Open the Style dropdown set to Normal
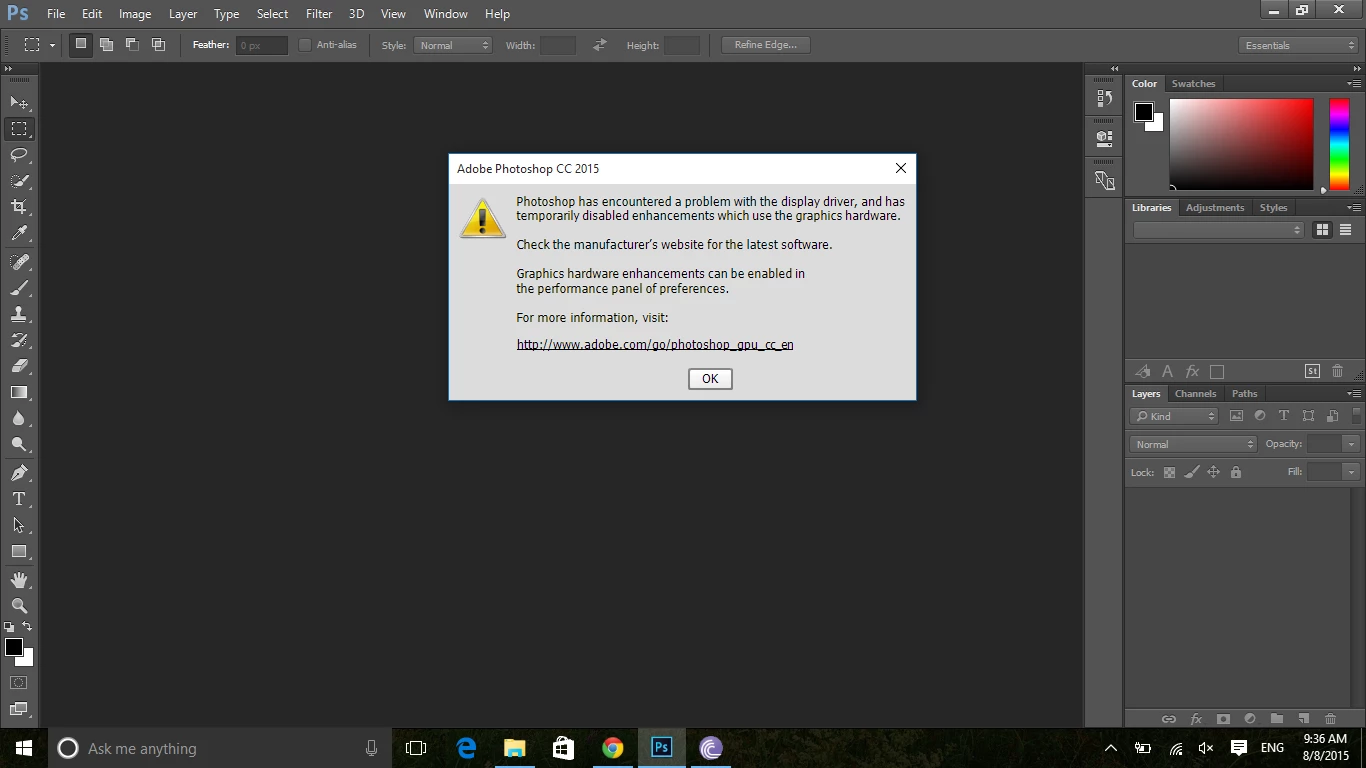Screen dimensions: 1366x768 pyautogui.click(x=453, y=45)
